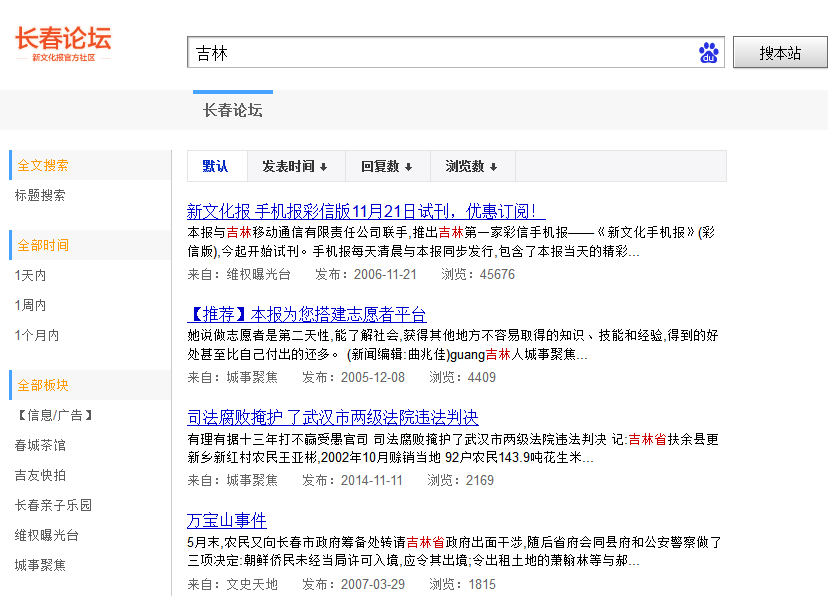Click the date 2007-03-29
This screenshot has height=596, width=828.
372,584
